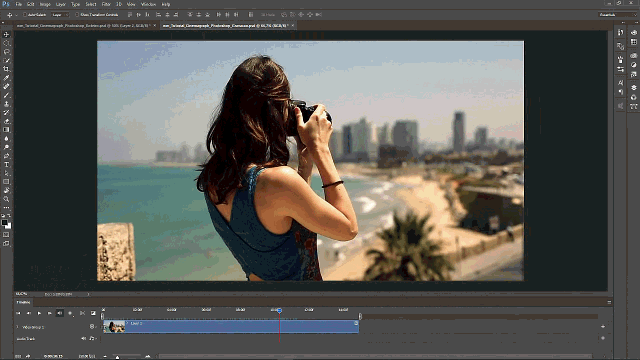
Task: Toggle audio playback in timeline controls
Action: (x=60, y=313)
